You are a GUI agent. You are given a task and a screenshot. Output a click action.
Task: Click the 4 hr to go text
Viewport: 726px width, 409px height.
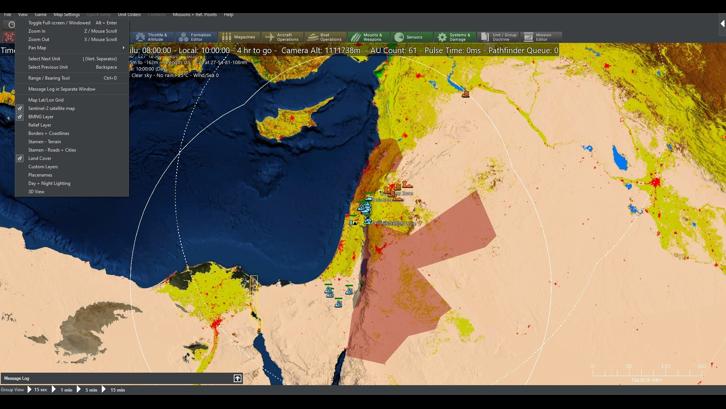pyautogui.click(x=254, y=50)
